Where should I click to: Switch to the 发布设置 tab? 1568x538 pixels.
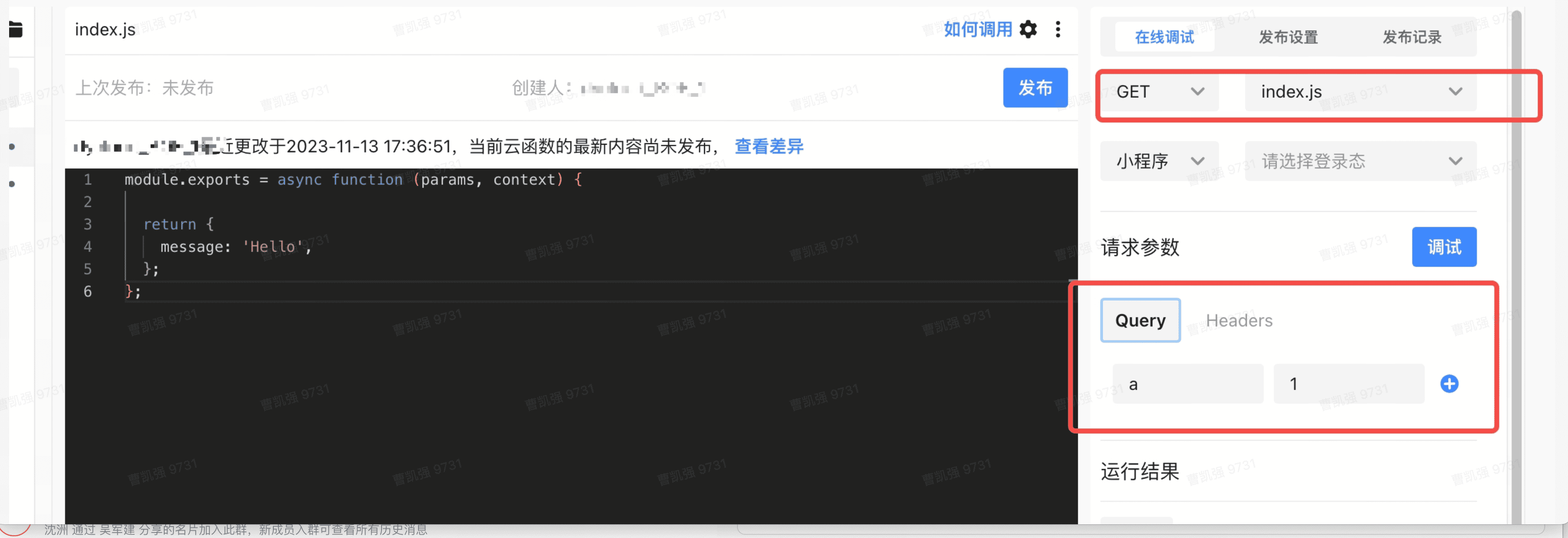pos(1288,37)
